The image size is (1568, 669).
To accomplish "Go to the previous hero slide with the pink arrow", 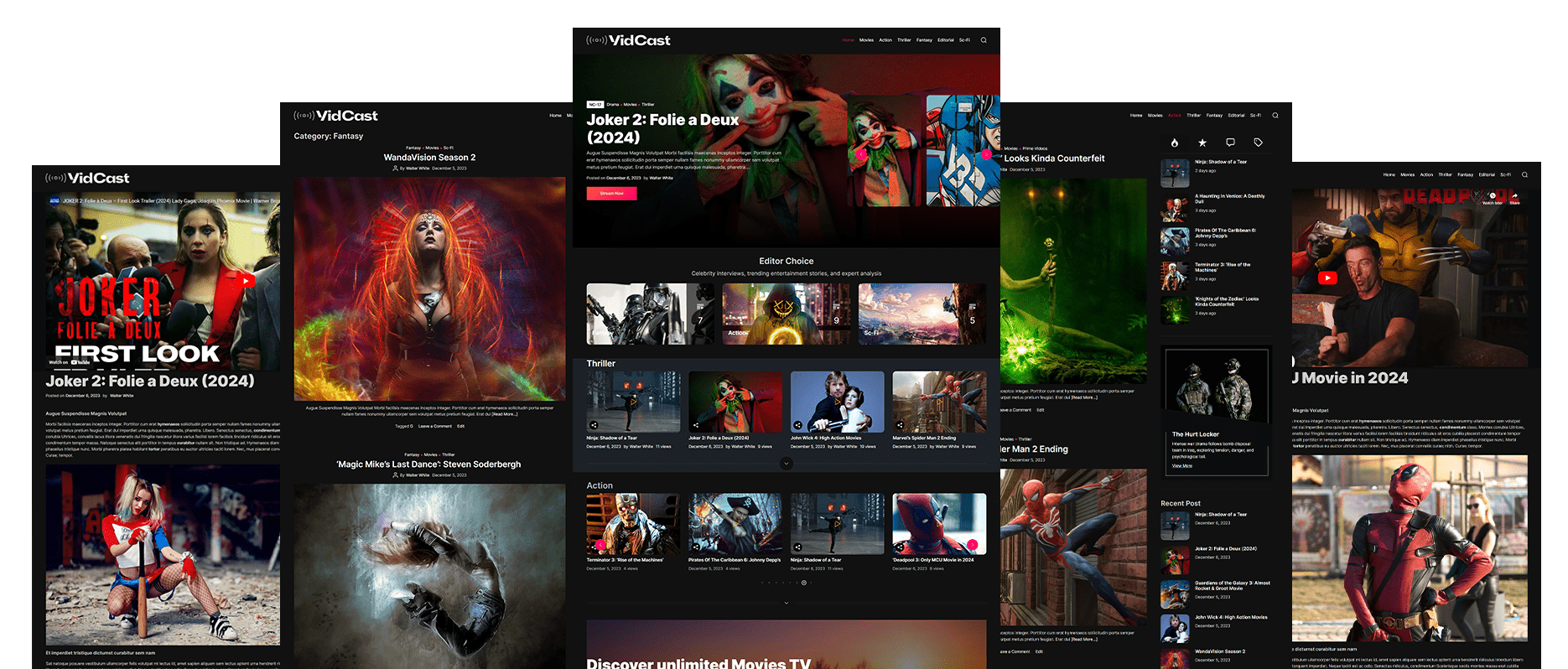I will 861,154.
